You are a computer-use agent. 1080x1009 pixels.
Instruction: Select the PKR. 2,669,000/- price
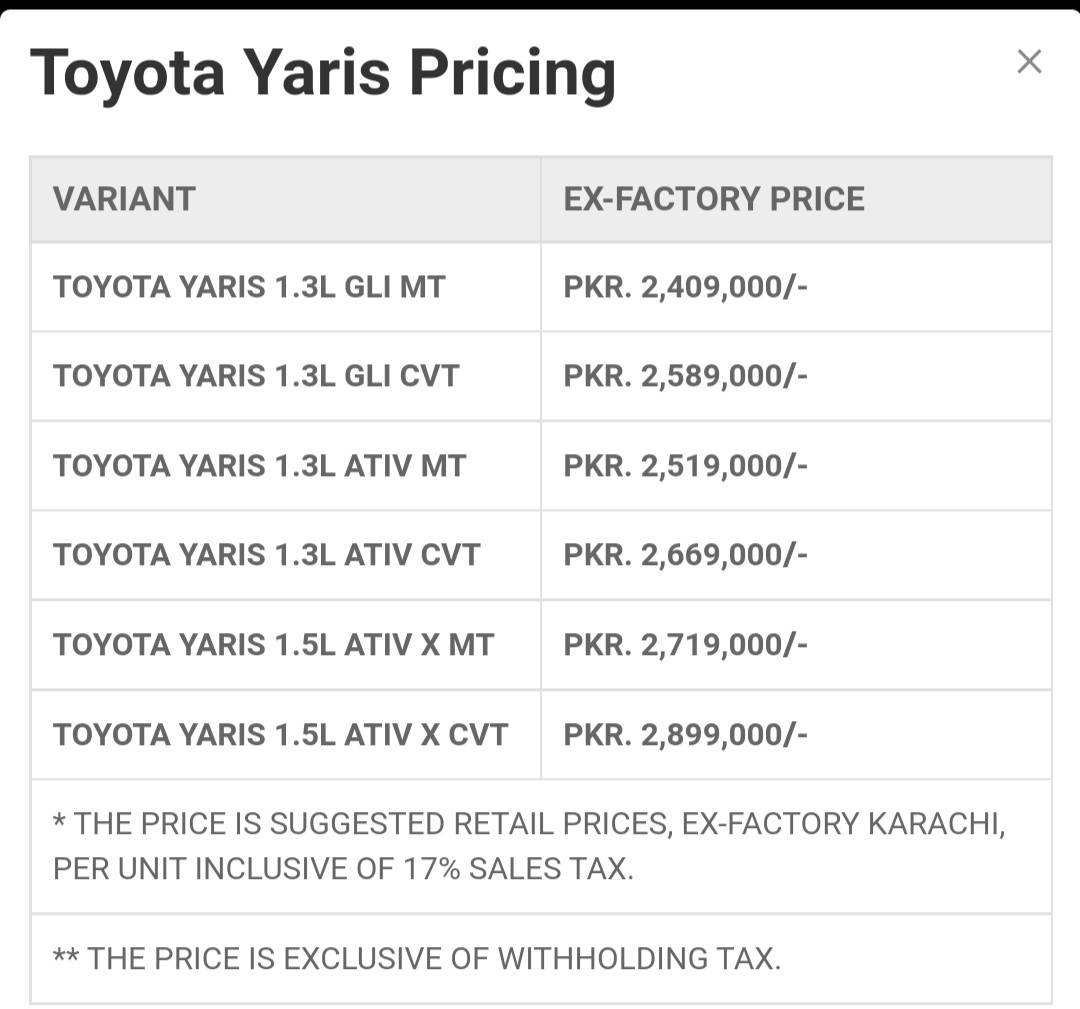pyautogui.click(x=685, y=556)
